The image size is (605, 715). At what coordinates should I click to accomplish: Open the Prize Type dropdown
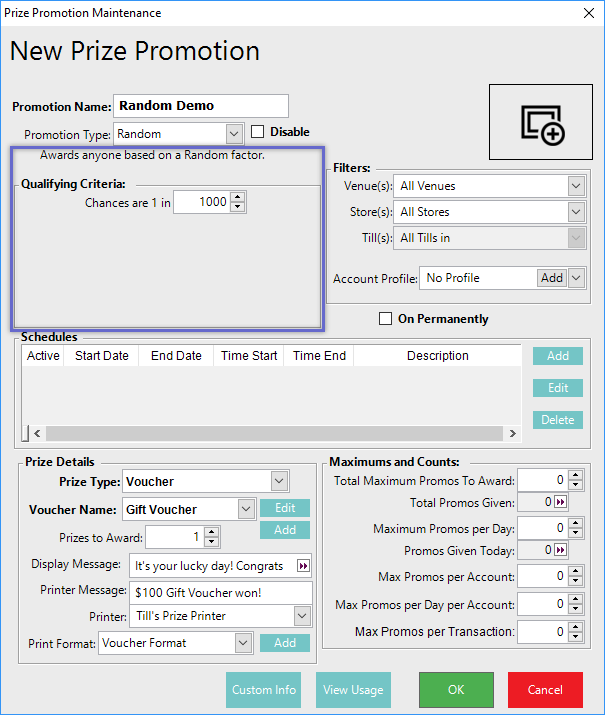279,481
